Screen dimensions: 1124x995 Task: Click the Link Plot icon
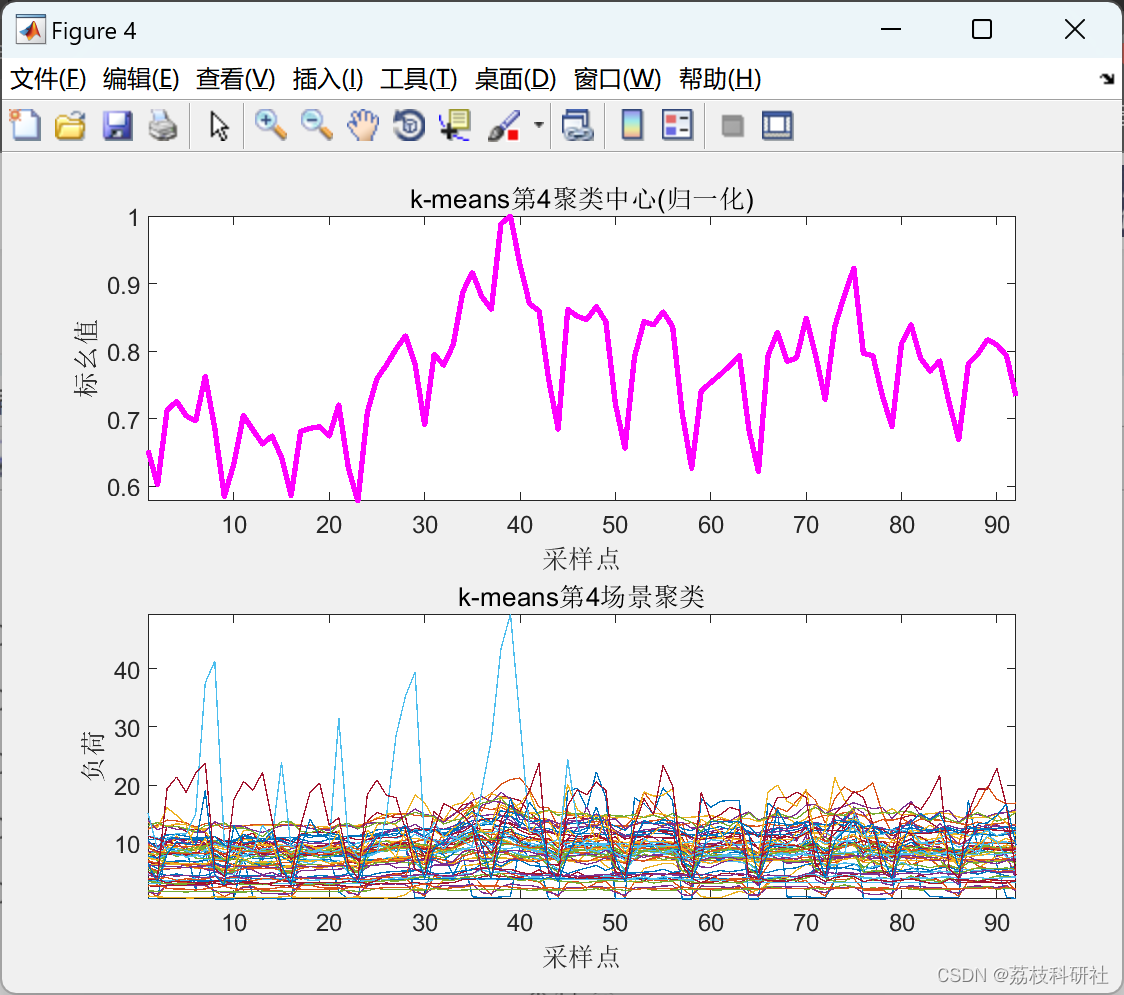point(577,125)
